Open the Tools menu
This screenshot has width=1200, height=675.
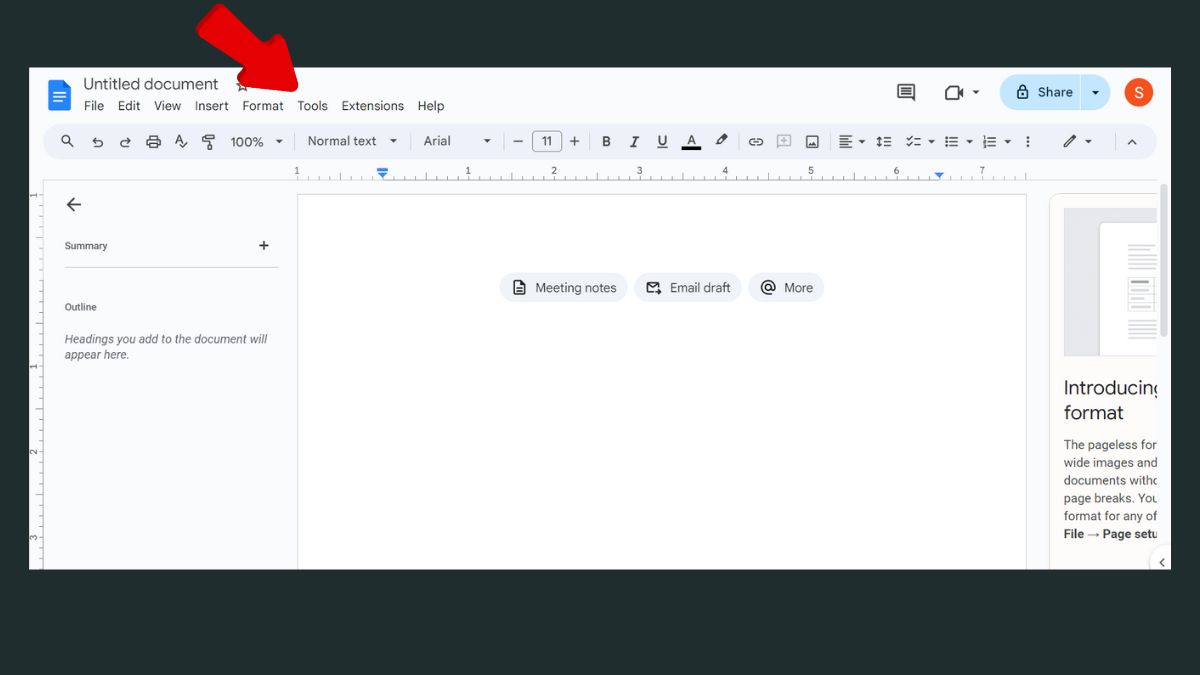click(312, 106)
